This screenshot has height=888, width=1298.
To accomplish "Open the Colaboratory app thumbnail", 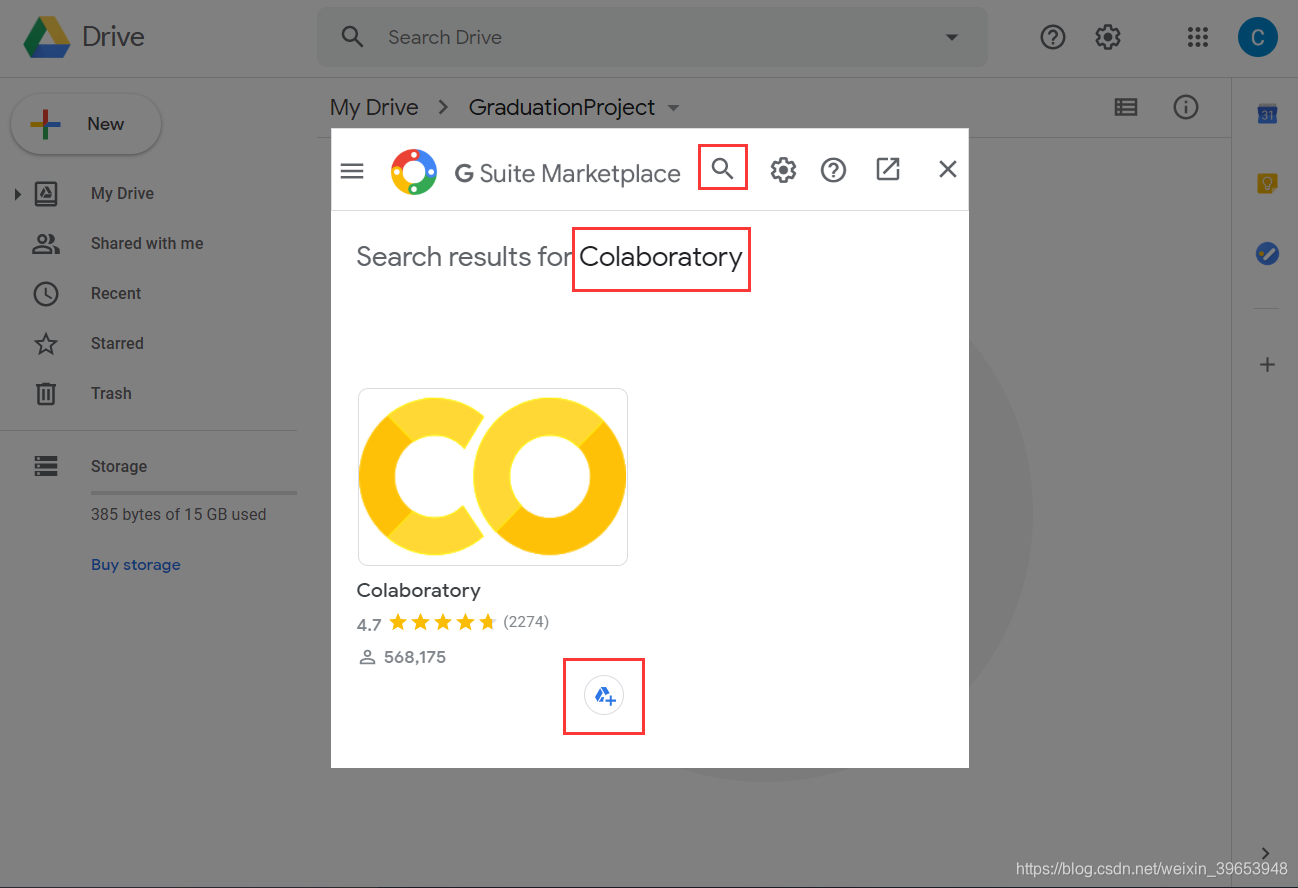I will coord(493,477).
